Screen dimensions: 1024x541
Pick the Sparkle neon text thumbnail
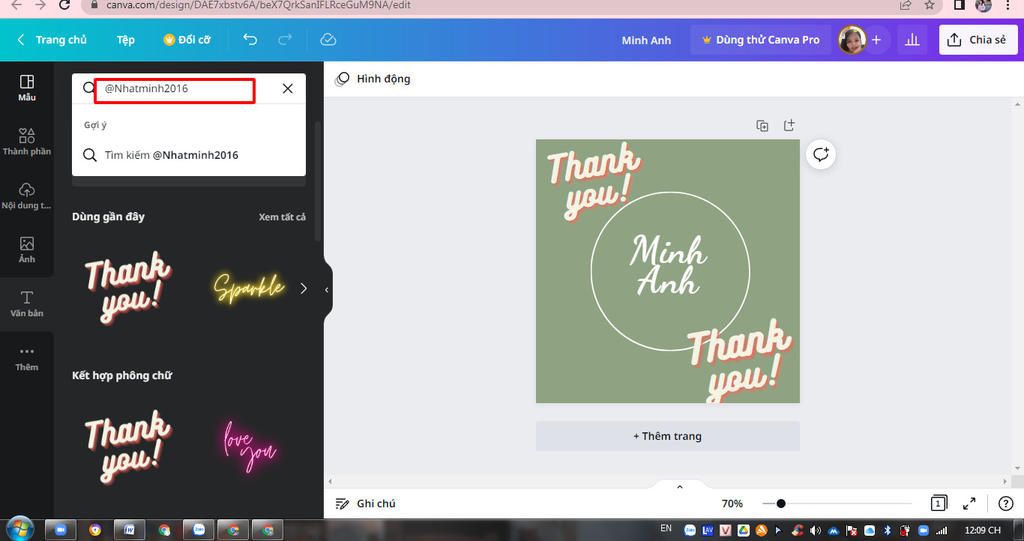coord(249,288)
